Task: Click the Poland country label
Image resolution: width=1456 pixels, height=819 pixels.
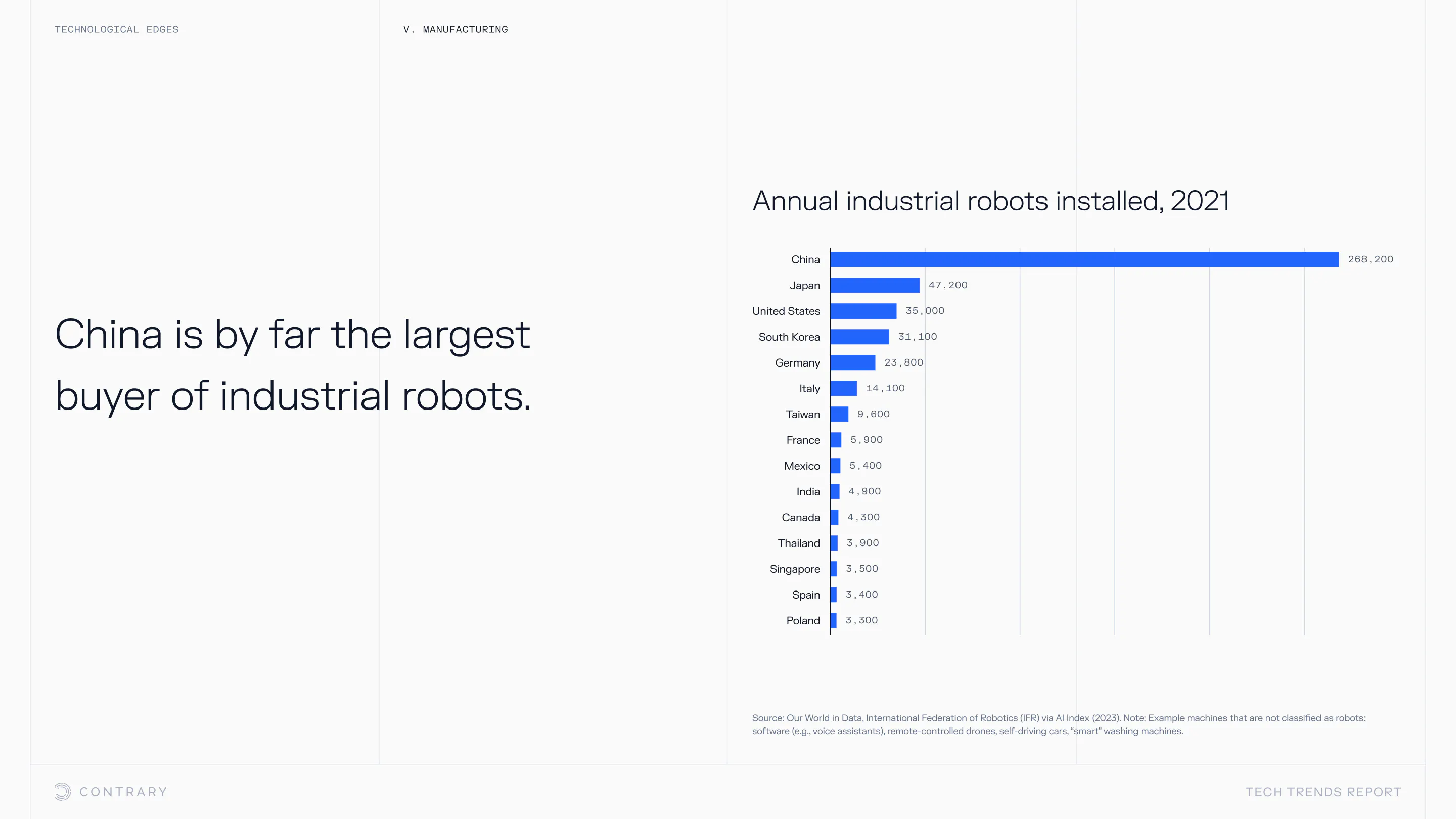Action: pos(803,621)
